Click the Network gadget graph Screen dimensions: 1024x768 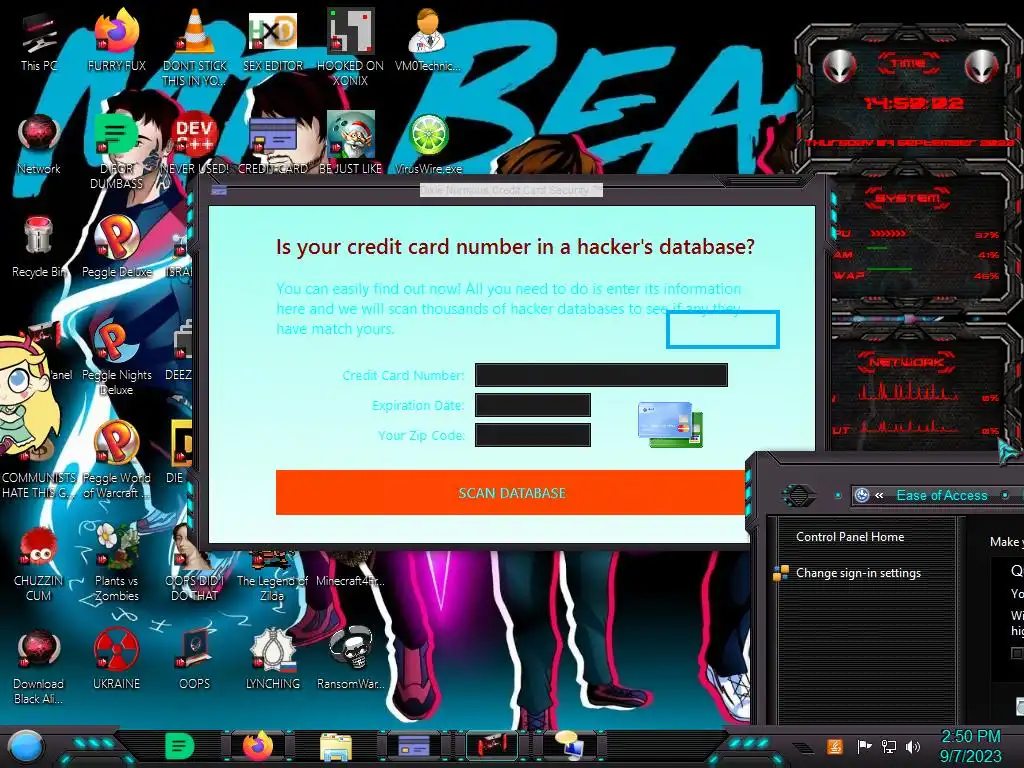[909, 391]
